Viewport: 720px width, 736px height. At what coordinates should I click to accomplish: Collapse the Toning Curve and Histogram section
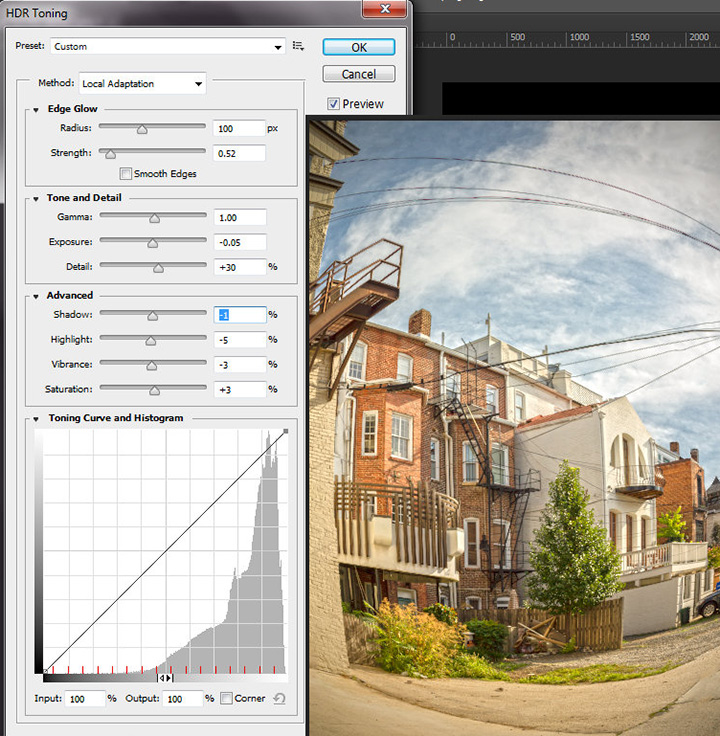pos(37,418)
